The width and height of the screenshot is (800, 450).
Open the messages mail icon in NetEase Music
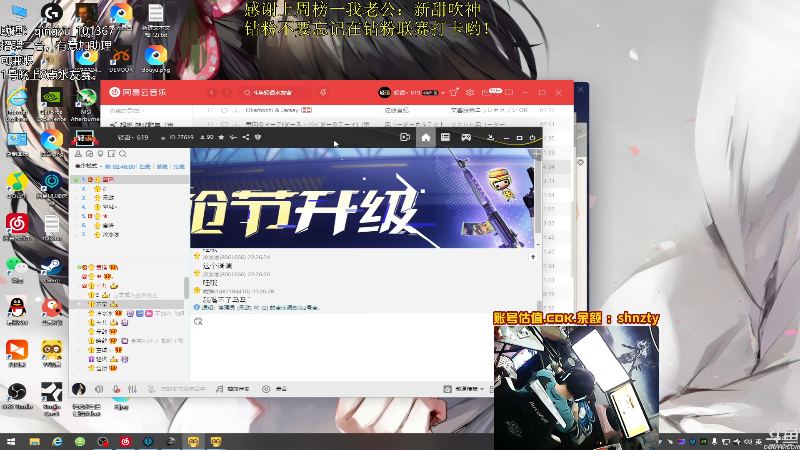486,92
